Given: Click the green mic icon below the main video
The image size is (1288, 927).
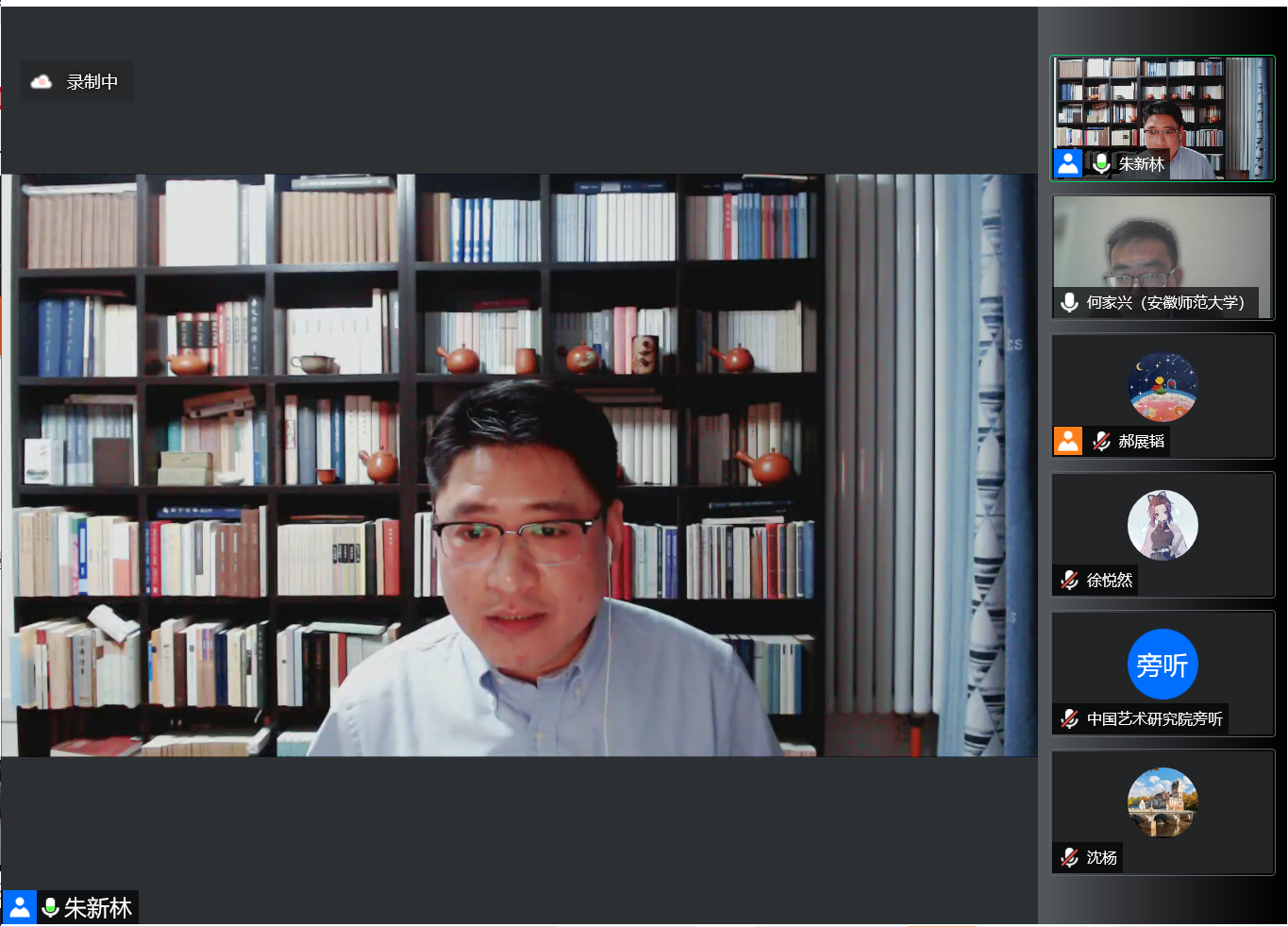Looking at the screenshot, I should (x=51, y=907).
